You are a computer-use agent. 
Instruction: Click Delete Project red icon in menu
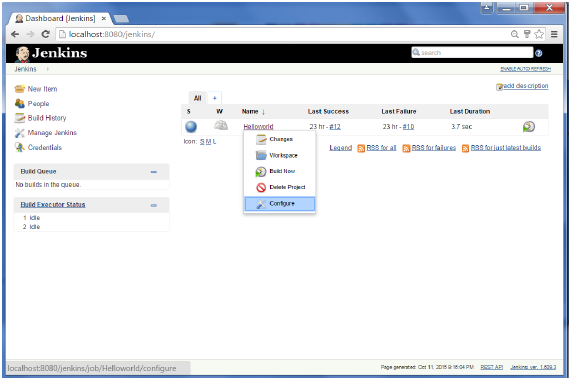coord(261,187)
